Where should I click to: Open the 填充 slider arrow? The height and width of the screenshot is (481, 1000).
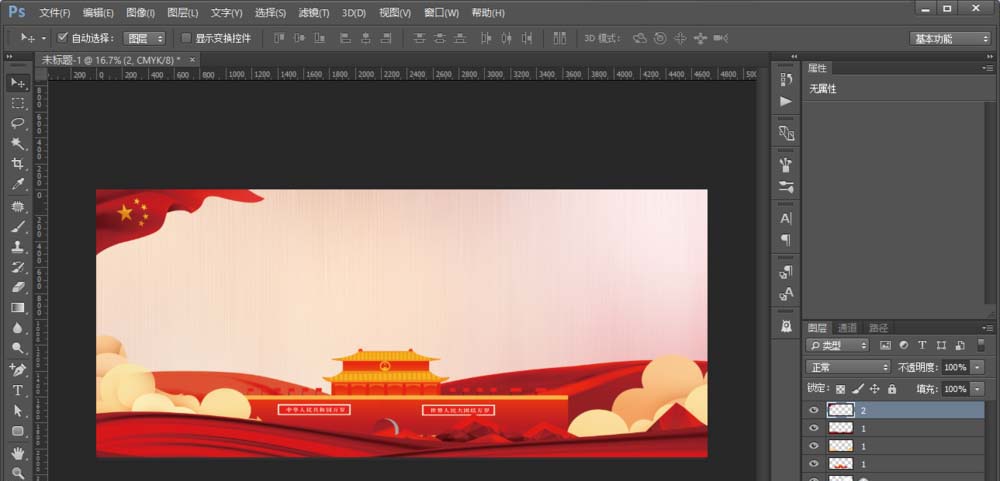point(978,389)
